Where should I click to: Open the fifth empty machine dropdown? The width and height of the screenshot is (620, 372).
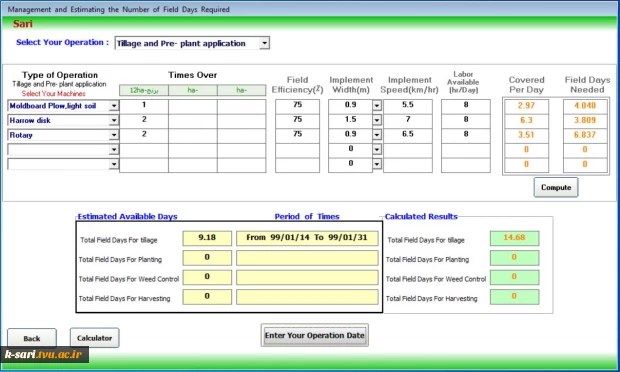point(114,164)
